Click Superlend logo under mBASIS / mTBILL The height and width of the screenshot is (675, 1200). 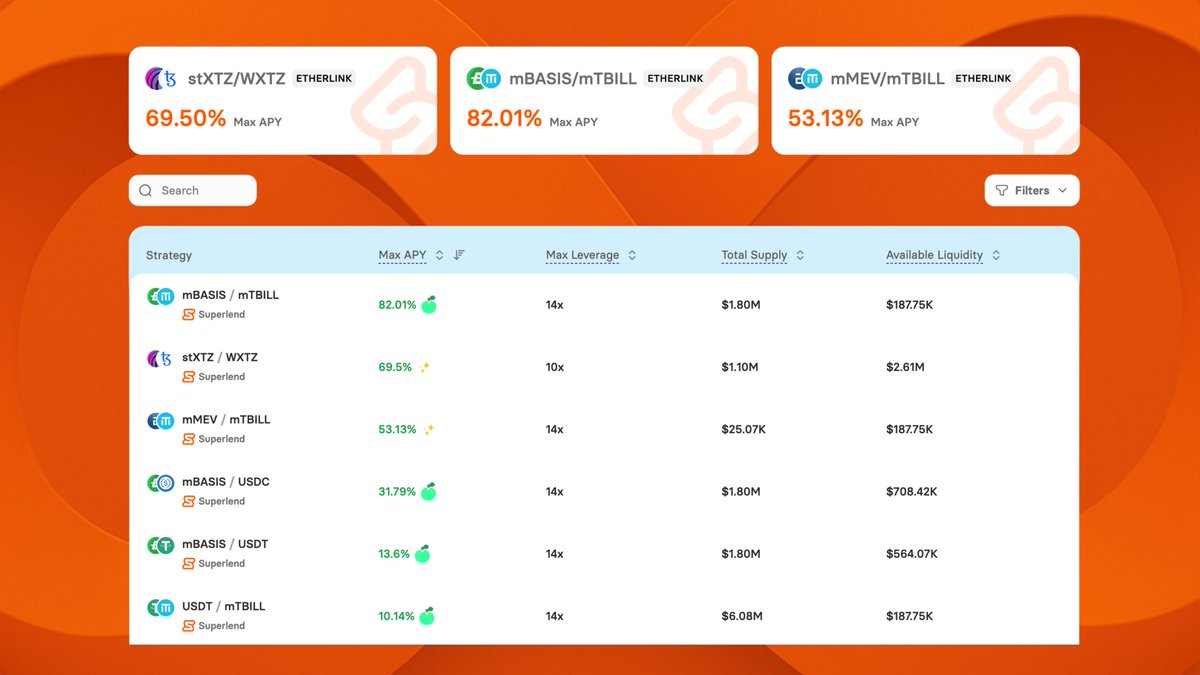click(188, 315)
